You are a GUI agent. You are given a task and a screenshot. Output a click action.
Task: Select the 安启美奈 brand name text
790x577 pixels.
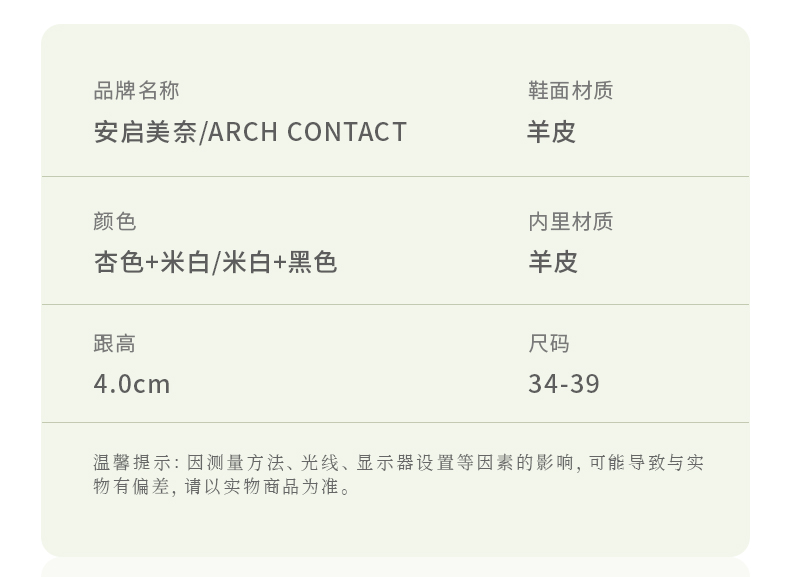[145, 132]
